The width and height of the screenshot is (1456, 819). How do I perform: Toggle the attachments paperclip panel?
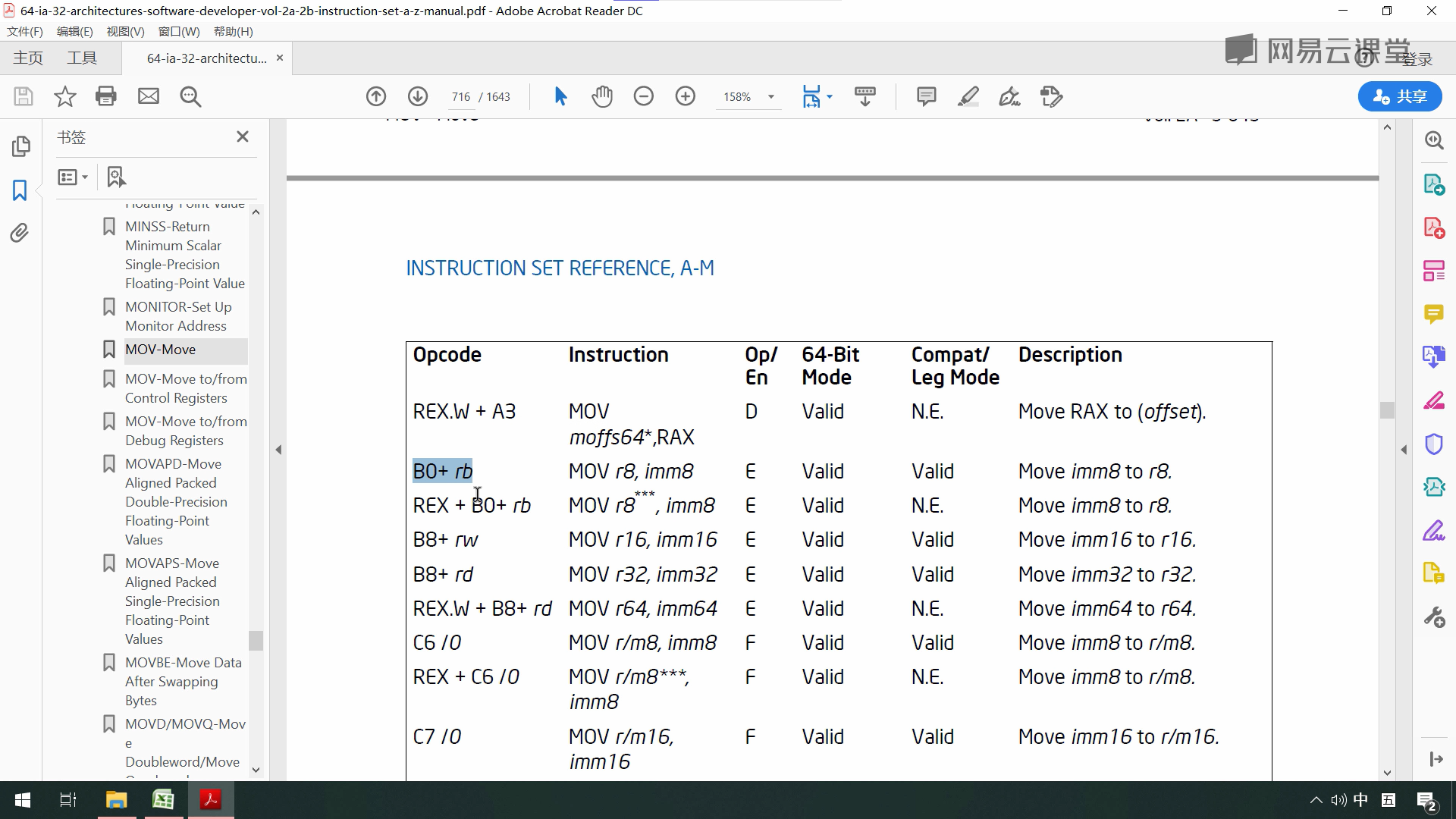click(x=20, y=233)
